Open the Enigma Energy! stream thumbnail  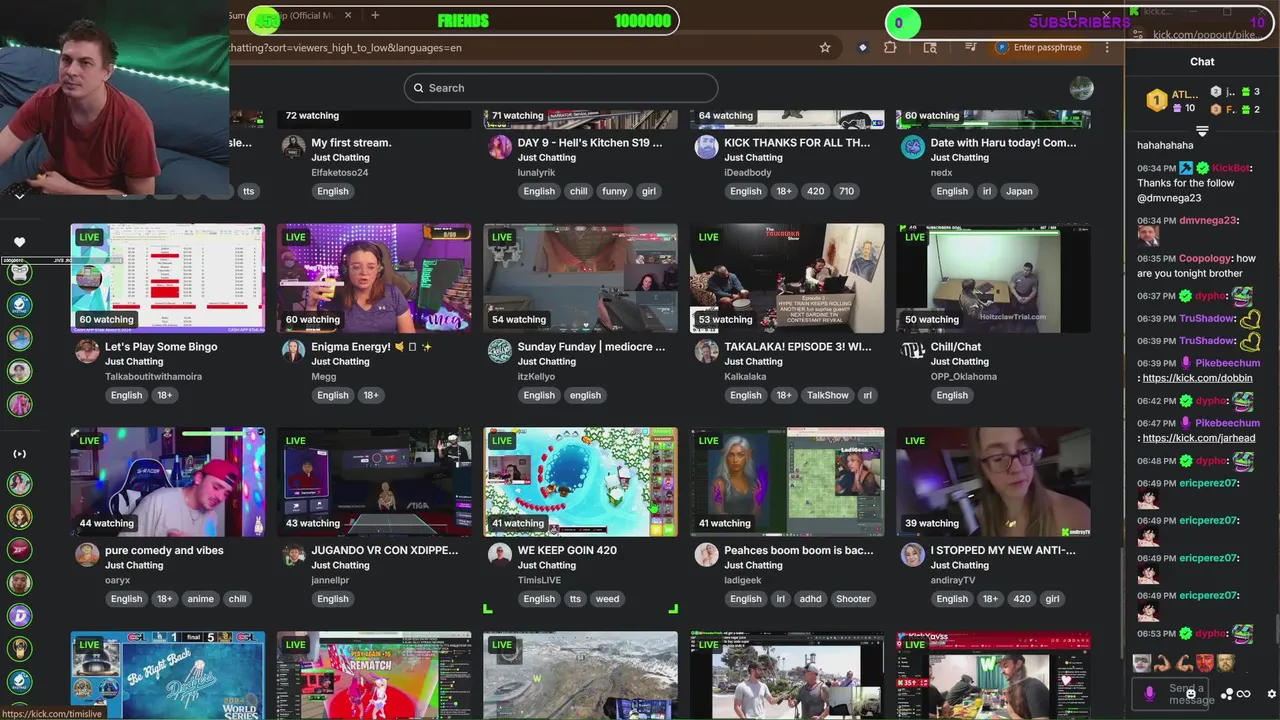coord(374,278)
